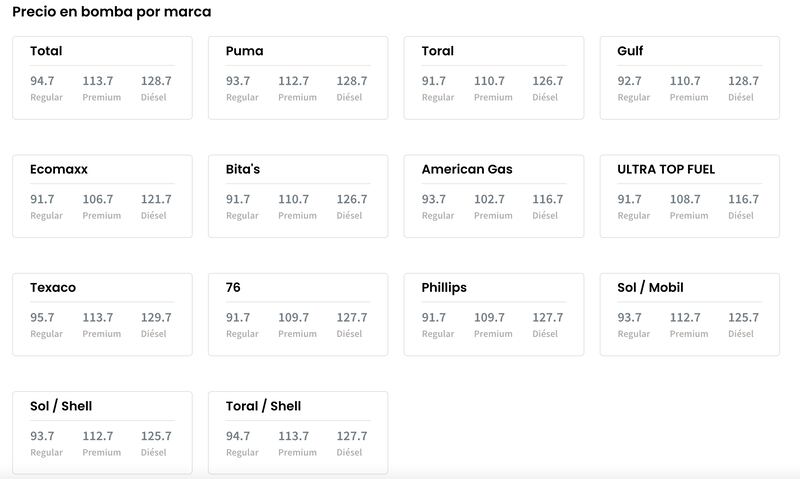Screen dimensions: 800x479
Task: Open the Gulf brand card
Action: point(690,78)
